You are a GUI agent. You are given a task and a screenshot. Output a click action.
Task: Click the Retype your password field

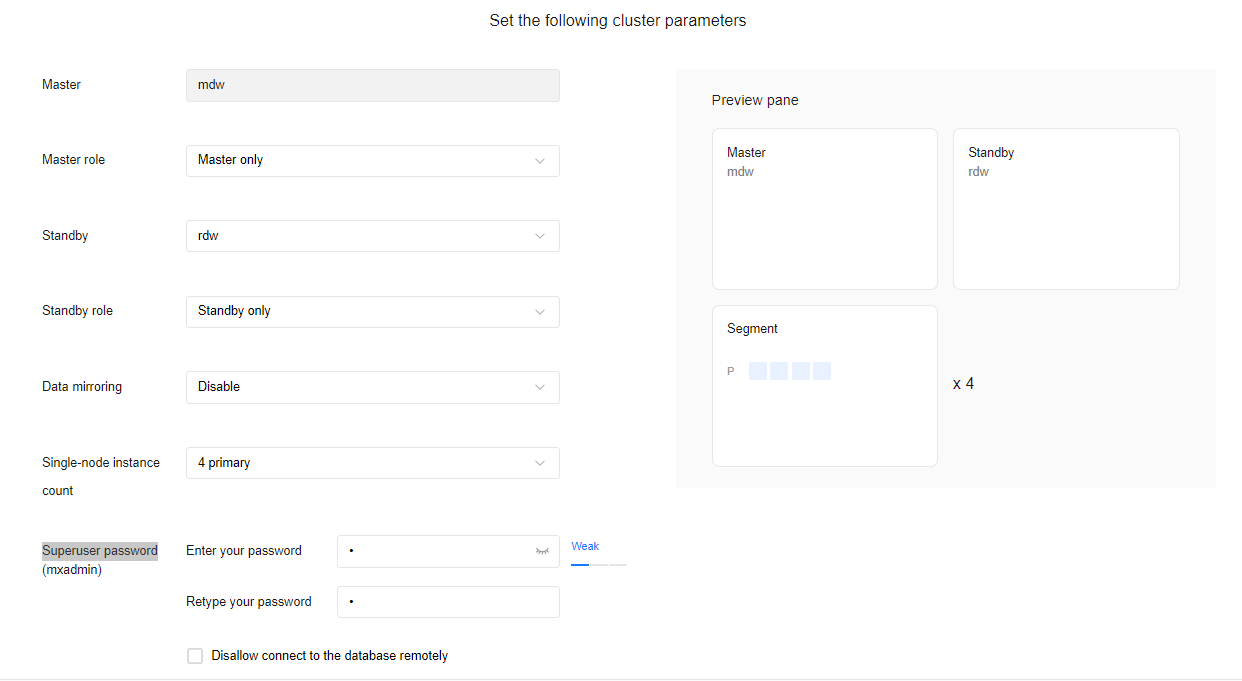pos(448,602)
